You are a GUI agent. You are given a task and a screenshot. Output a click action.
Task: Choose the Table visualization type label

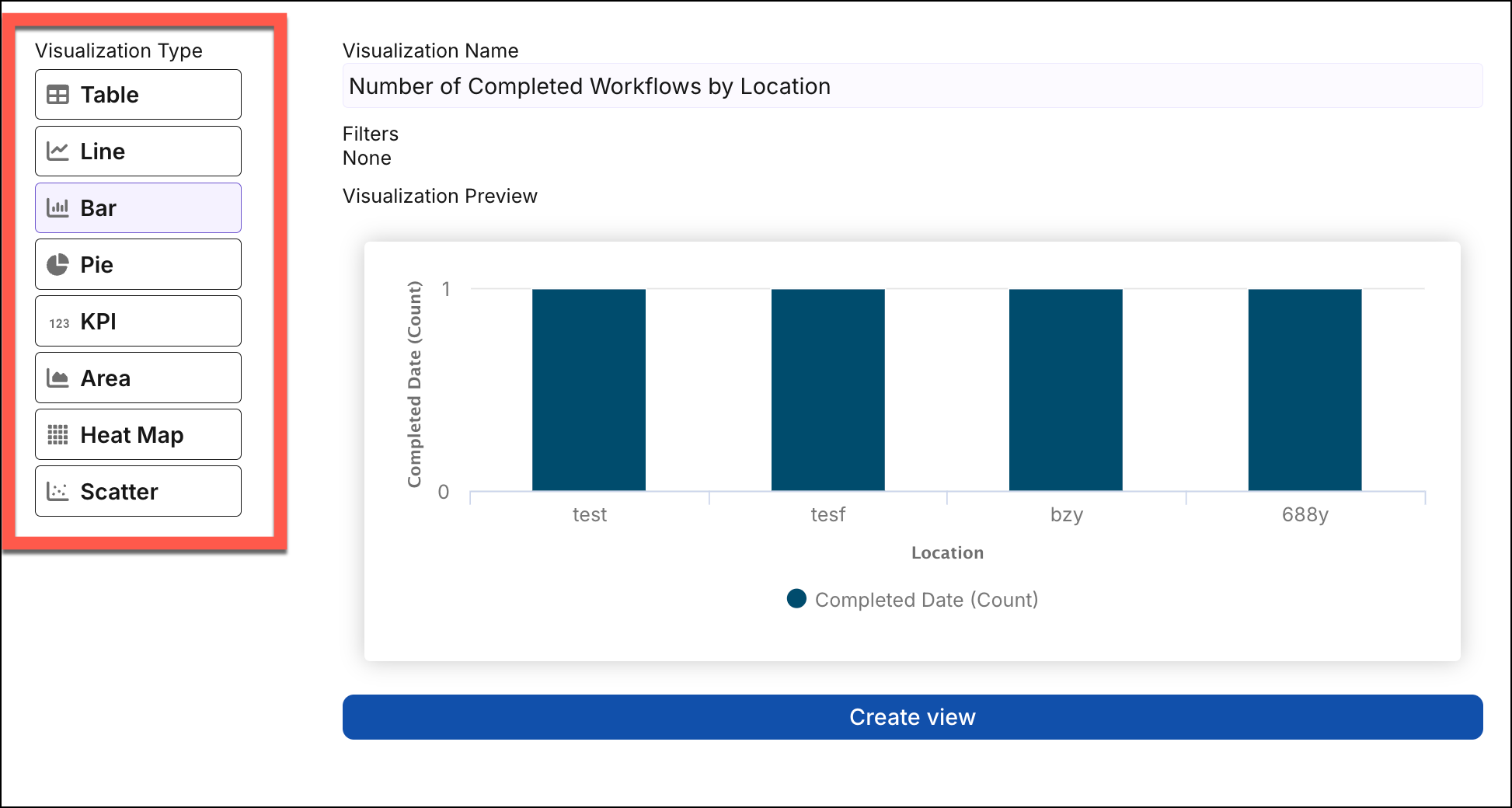(x=110, y=95)
